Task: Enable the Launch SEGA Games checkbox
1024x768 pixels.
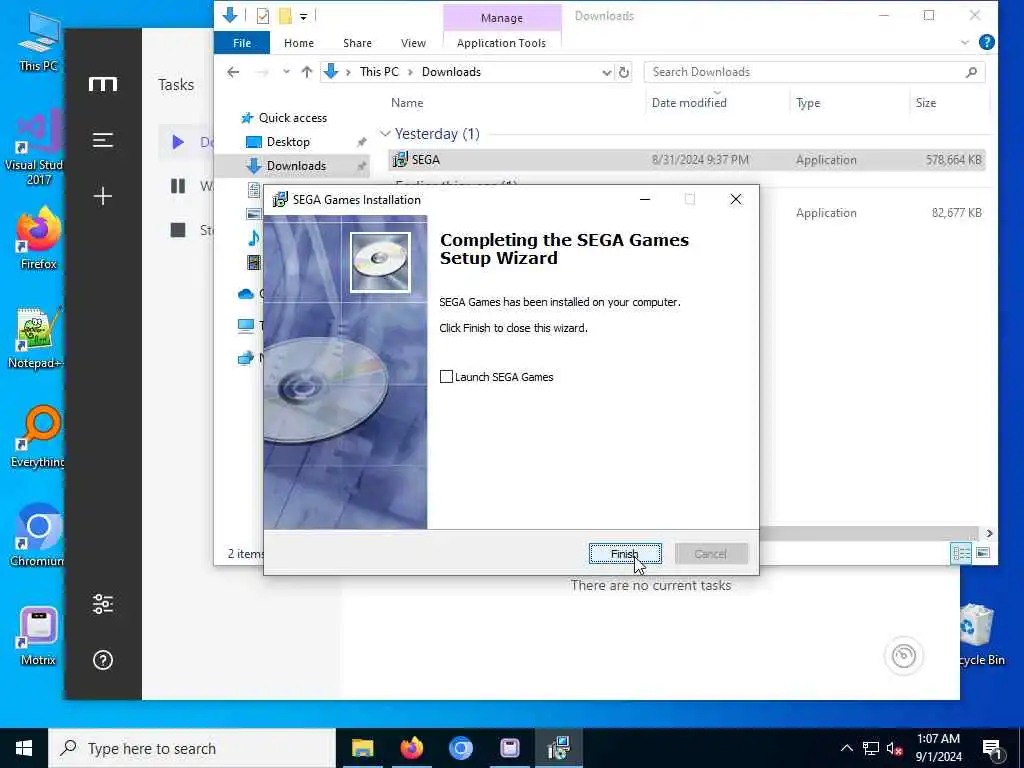Action: click(446, 377)
